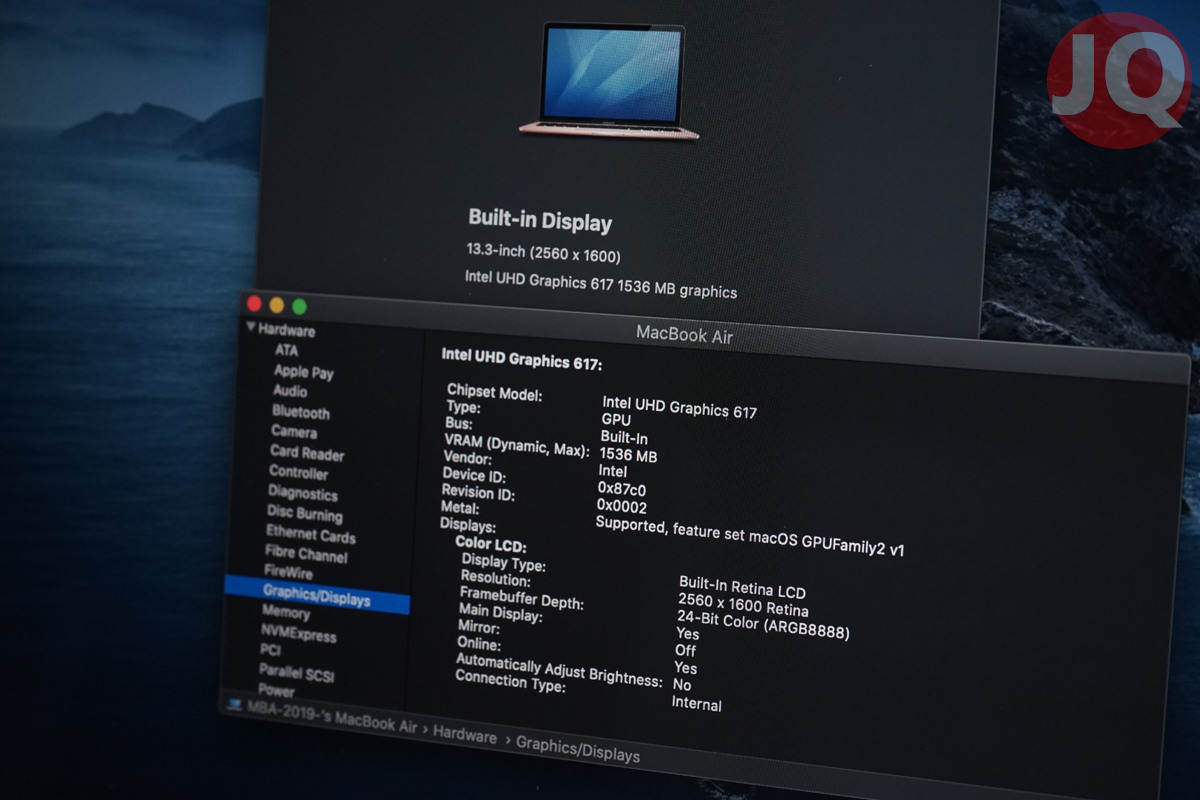
Task: Click the "Built-In Retina LCD" value
Action: (742, 587)
